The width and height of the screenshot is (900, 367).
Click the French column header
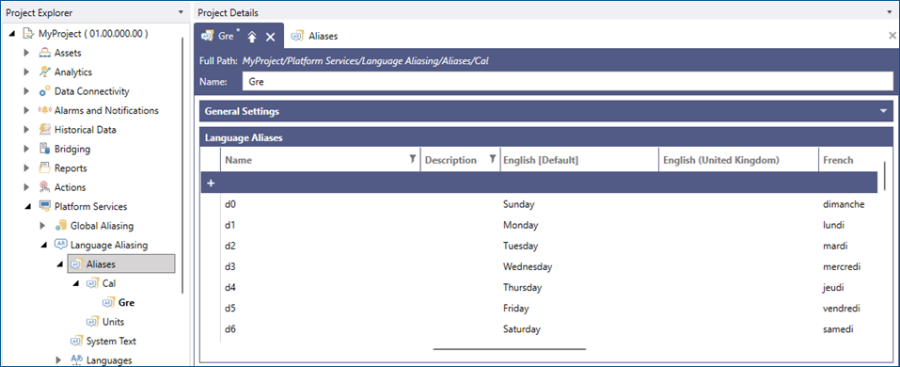pyautogui.click(x=838, y=160)
